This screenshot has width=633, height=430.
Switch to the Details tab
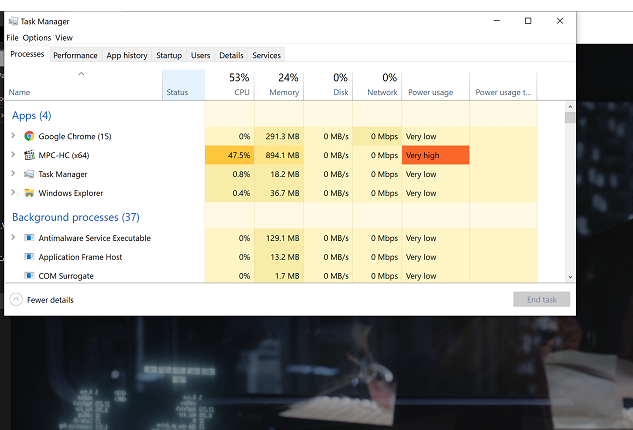[x=231, y=55]
